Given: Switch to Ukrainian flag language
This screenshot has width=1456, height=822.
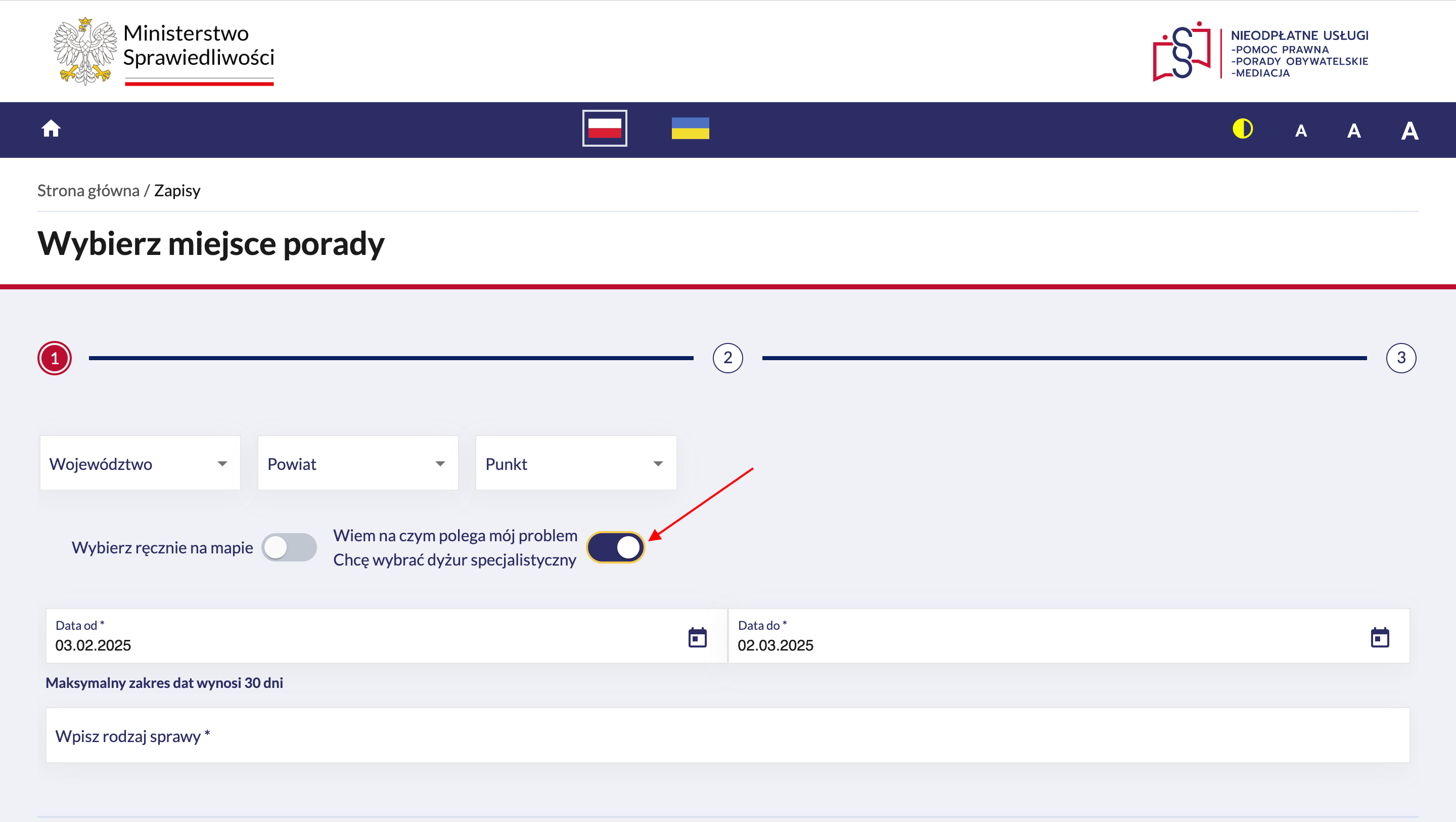Looking at the screenshot, I should 690,128.
